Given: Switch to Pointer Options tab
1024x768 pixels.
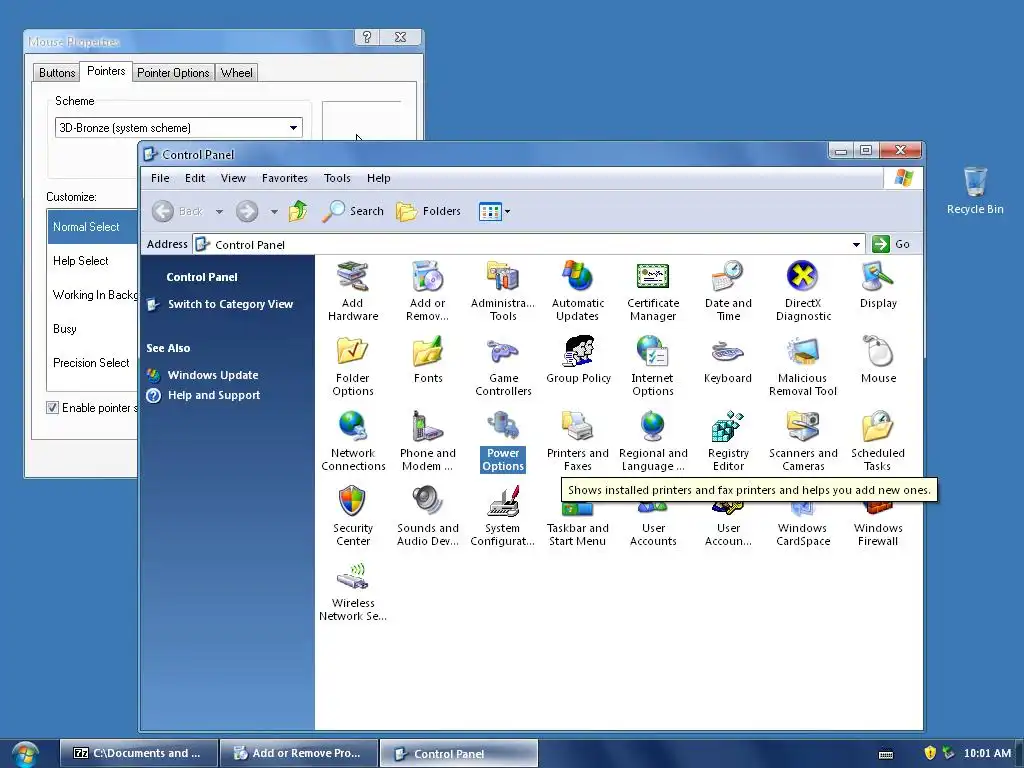Looking at the screenshot, I should pos(173,72).
